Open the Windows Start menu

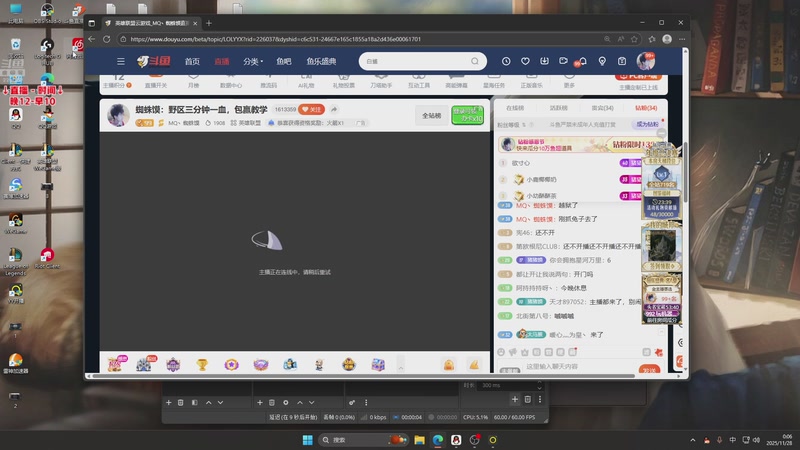point(307,440)
